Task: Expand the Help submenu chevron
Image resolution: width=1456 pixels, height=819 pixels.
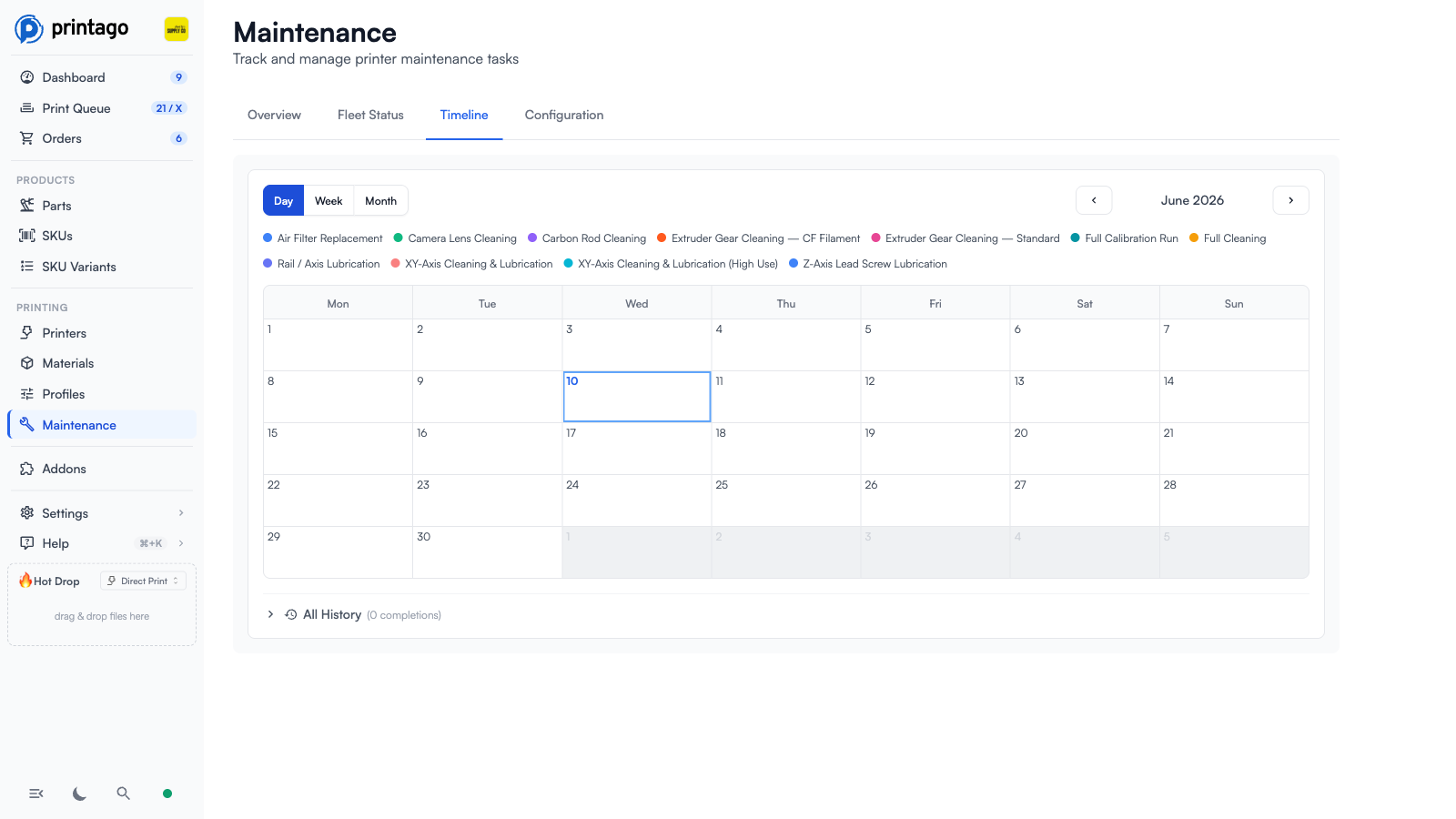Action: click(181, 543)
